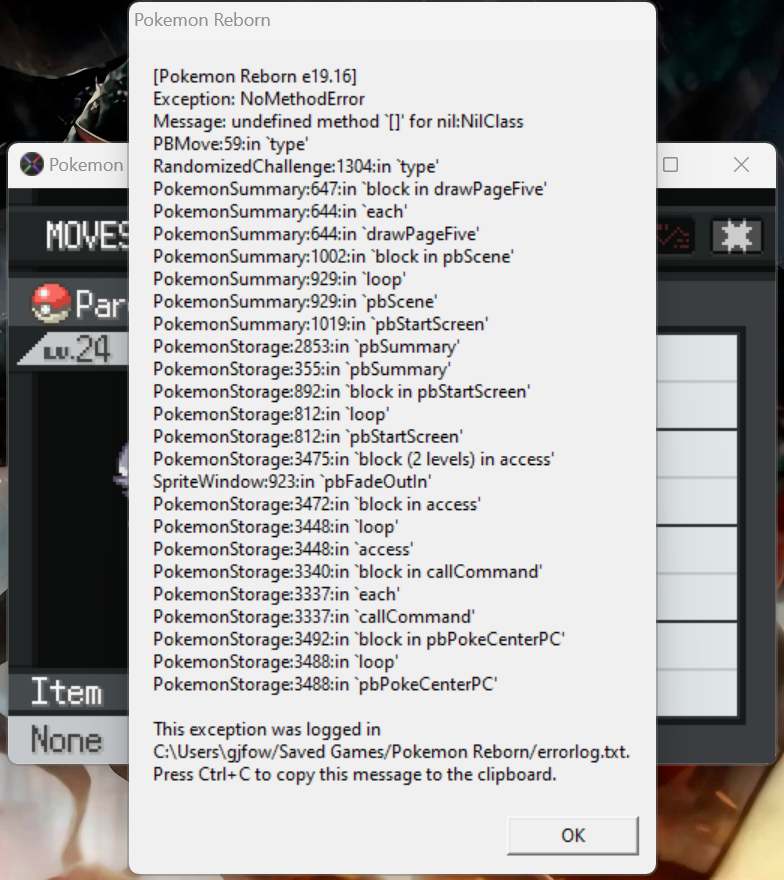Click the error dialog title Pokemon Reborn
Screen dimensions: 784x880
click(x=202, y=20)
